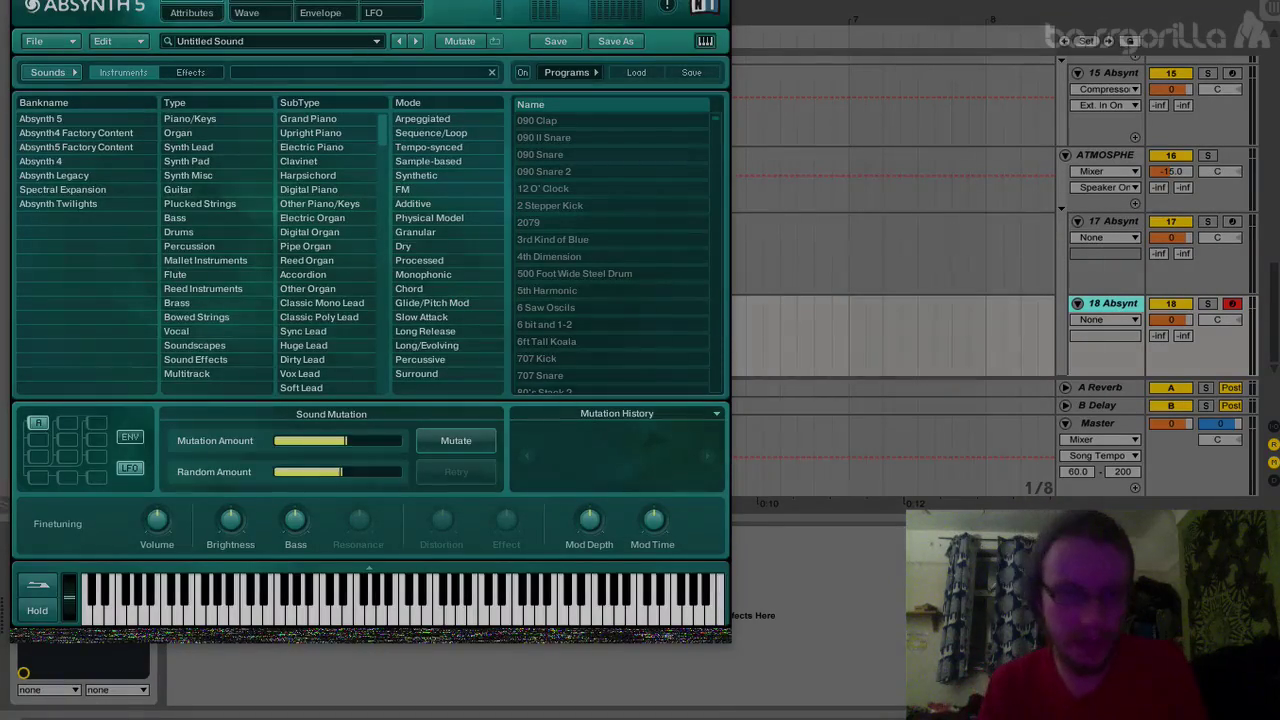Click the plus icon below ATMOSPHE track
Image resolution: width=1280 pixels, height=720 pixels.
[x=1134, y=203]
